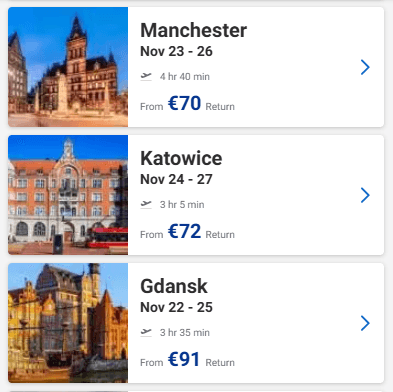The width and height of the screenshot is (393, 392).
Task: Open Gdansk waterfront photo
Action: tap(68, 323)
